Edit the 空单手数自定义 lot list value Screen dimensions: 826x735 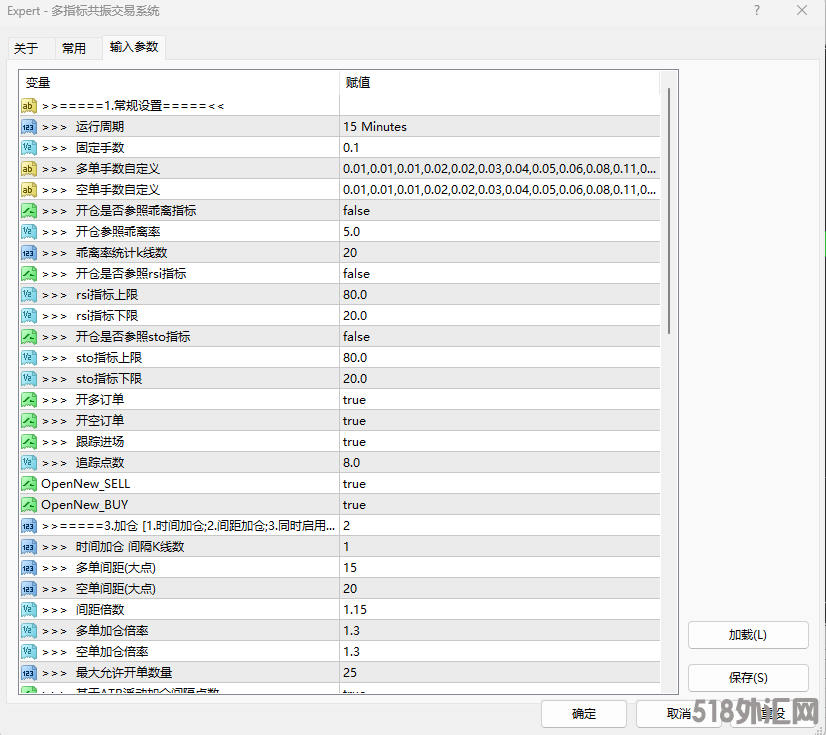tap(499, 190)
